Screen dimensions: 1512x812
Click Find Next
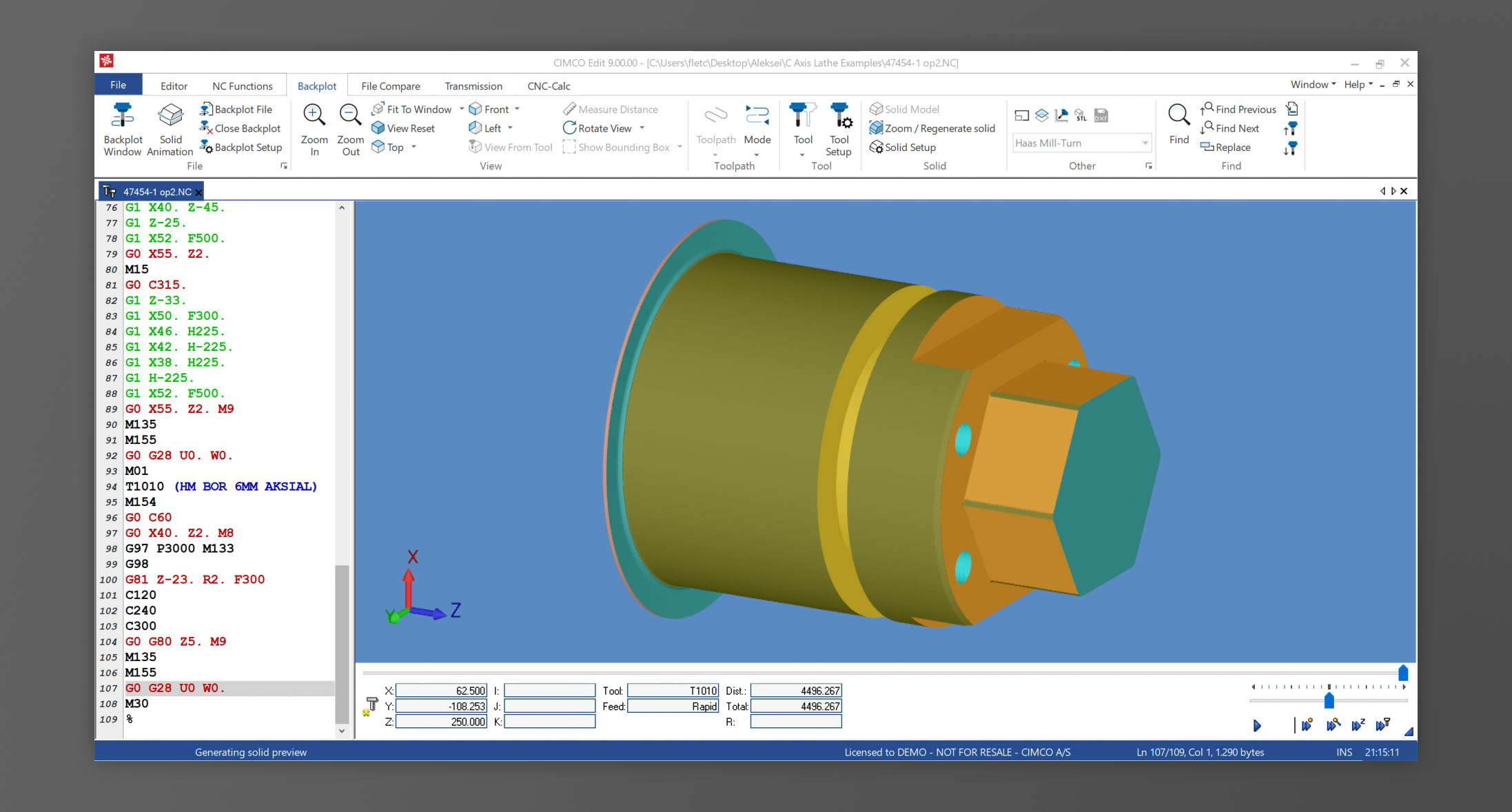click(x=1236, y=128)
